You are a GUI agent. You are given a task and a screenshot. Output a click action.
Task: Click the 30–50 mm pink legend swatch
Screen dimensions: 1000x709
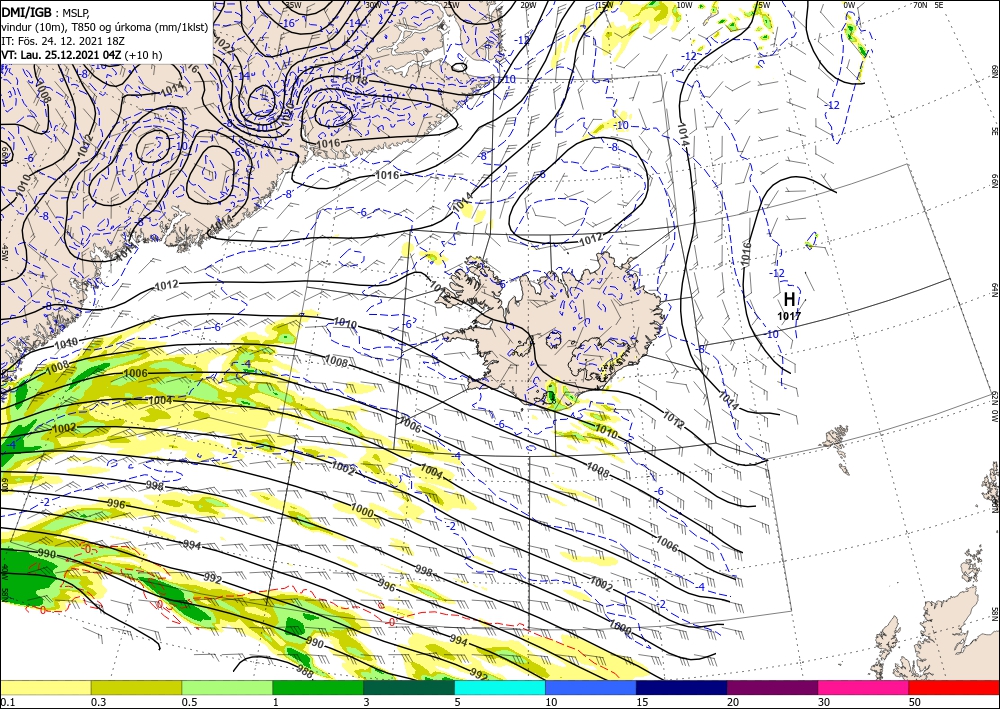click(864, 687)
